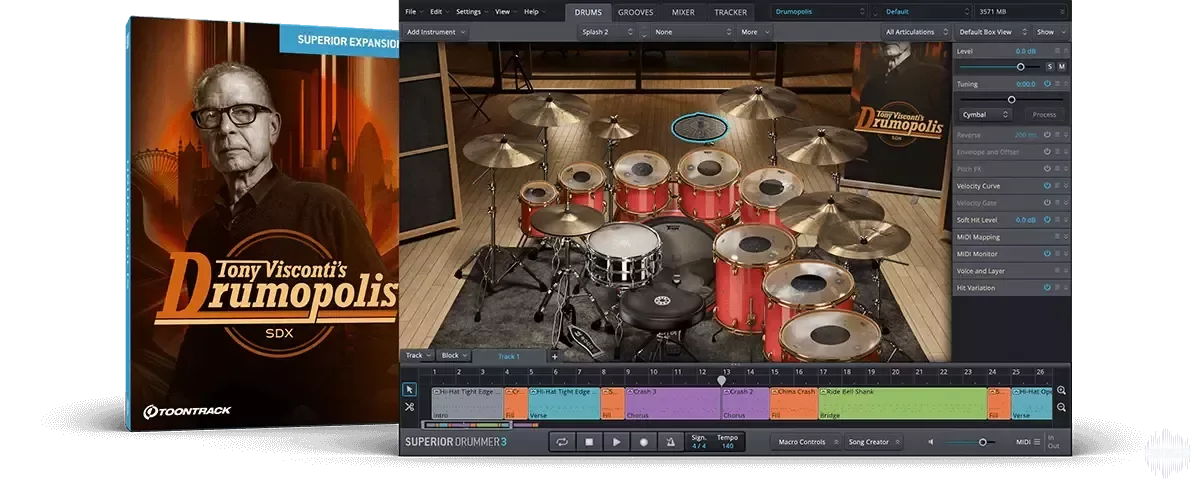Open the Splash 2 instrument selector
This screenshot has height=488, width=1200.
tap(607, 32)
